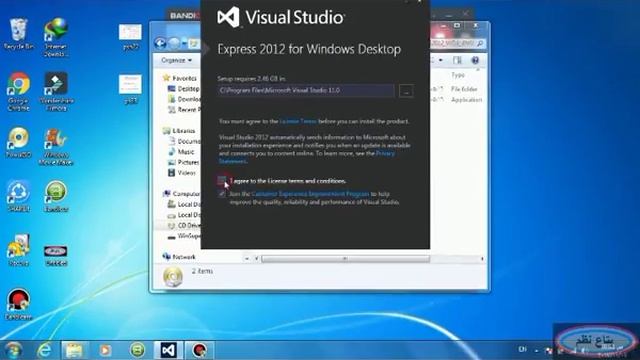This screenshot has width=640, height=360.
Task: Open Pictures library in Explorer pane
Action: (x=184, y=162)
